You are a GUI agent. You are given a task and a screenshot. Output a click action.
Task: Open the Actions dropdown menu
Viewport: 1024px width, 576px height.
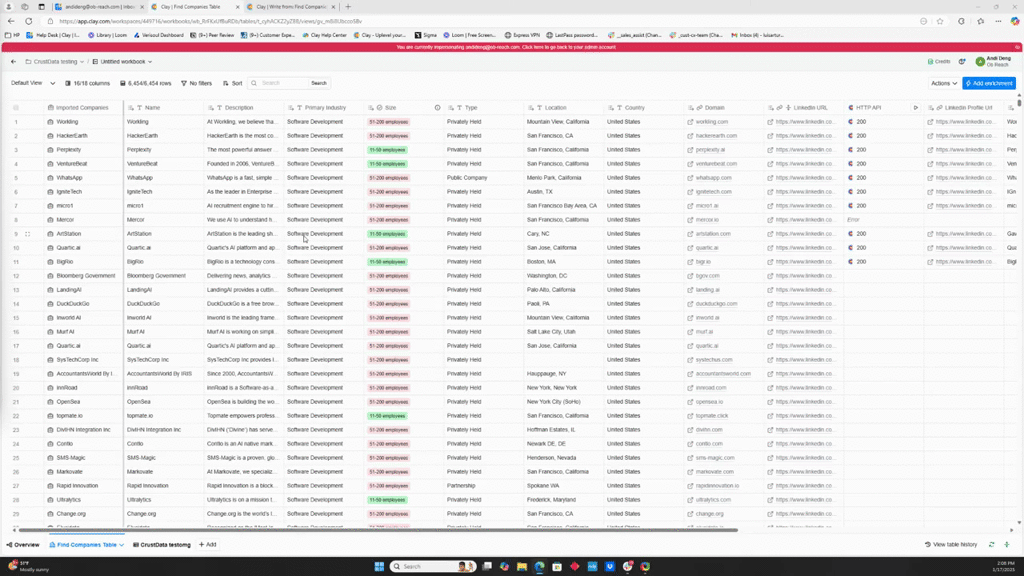click(x=943, y=84)
